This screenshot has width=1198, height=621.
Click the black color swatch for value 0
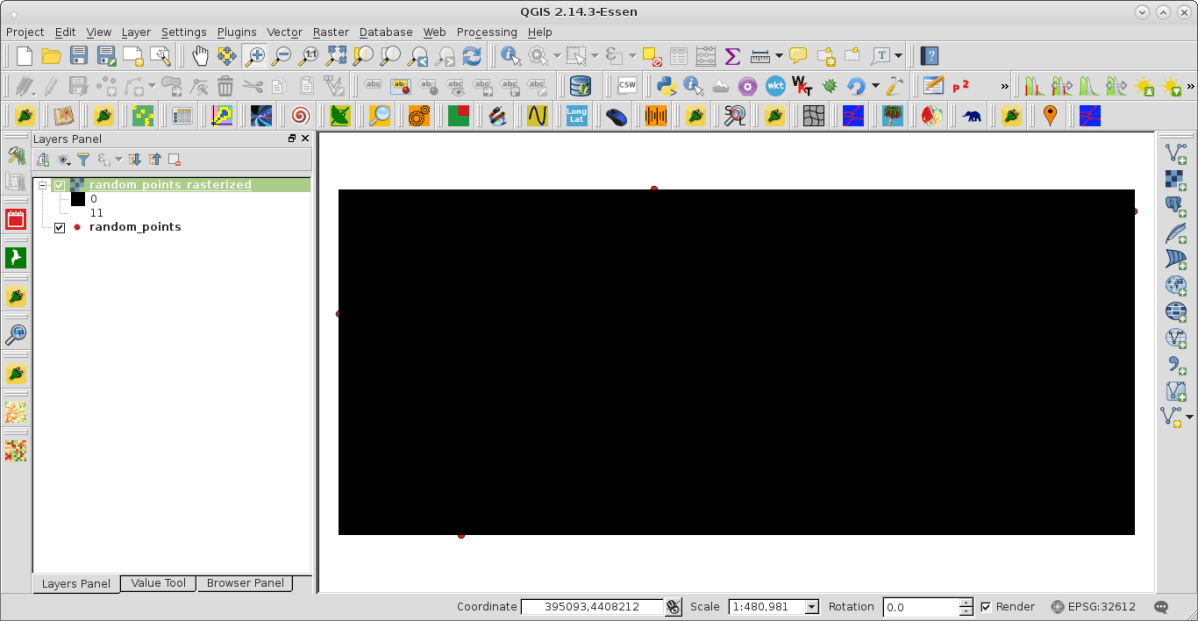[x=78, y=199]
